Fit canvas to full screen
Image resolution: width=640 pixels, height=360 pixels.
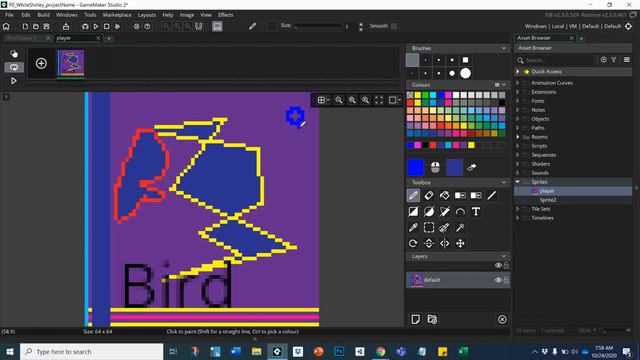click(379, 100)
